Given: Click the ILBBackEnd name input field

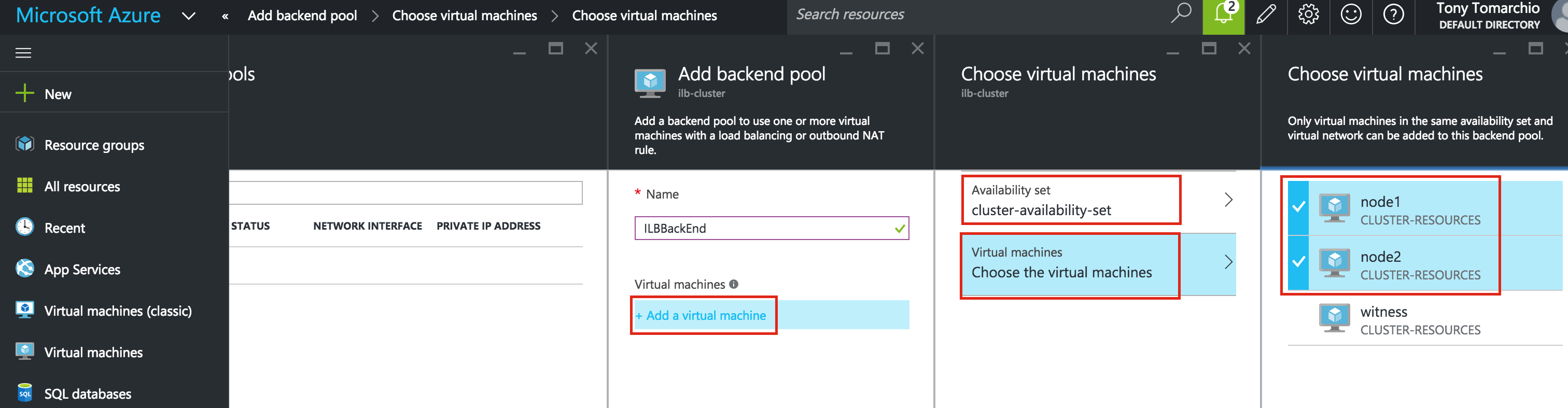Looking at the screenshot, I should [x=771, y=228].
